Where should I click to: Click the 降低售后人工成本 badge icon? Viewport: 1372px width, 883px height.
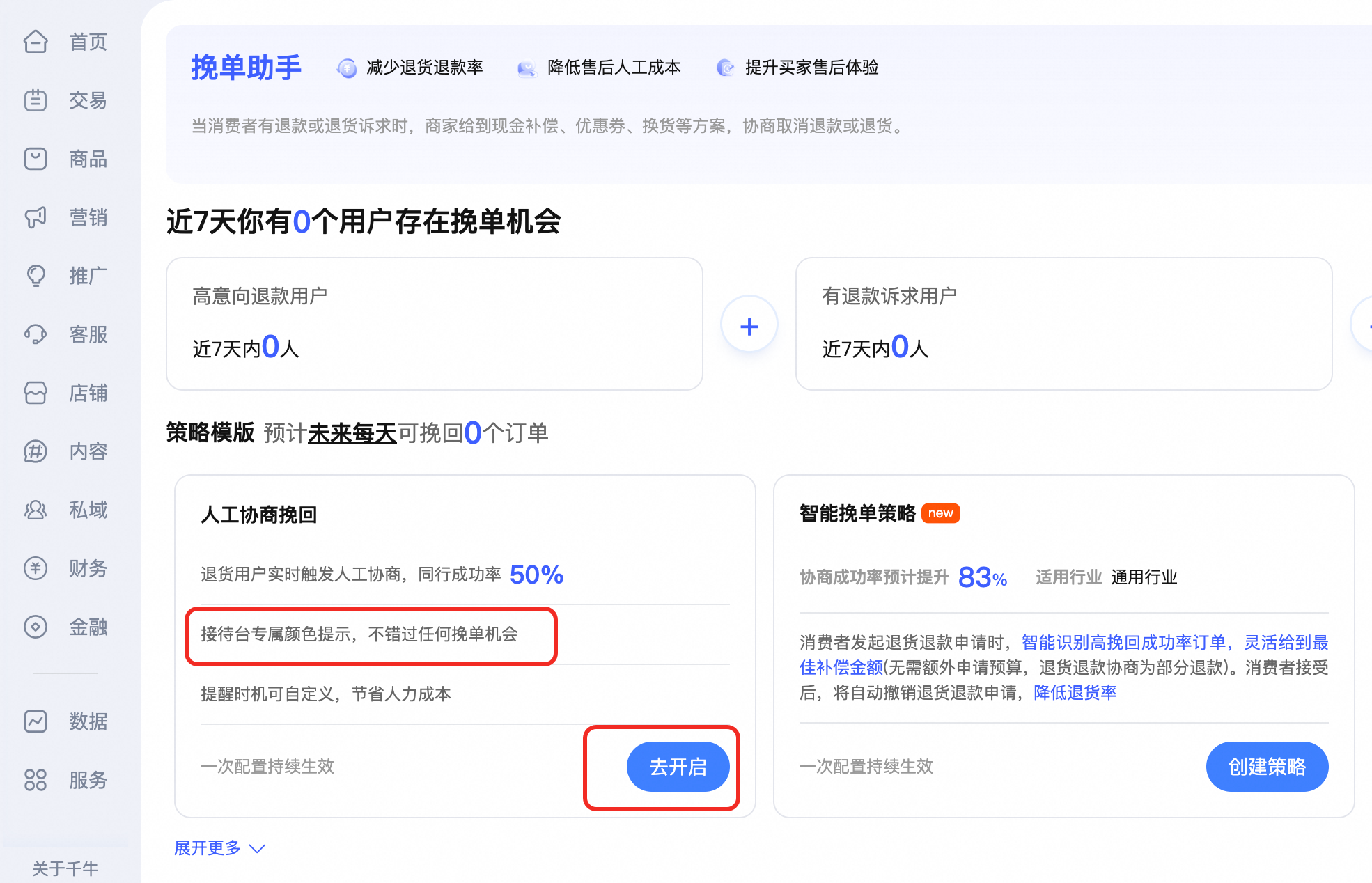coord(527,68)
